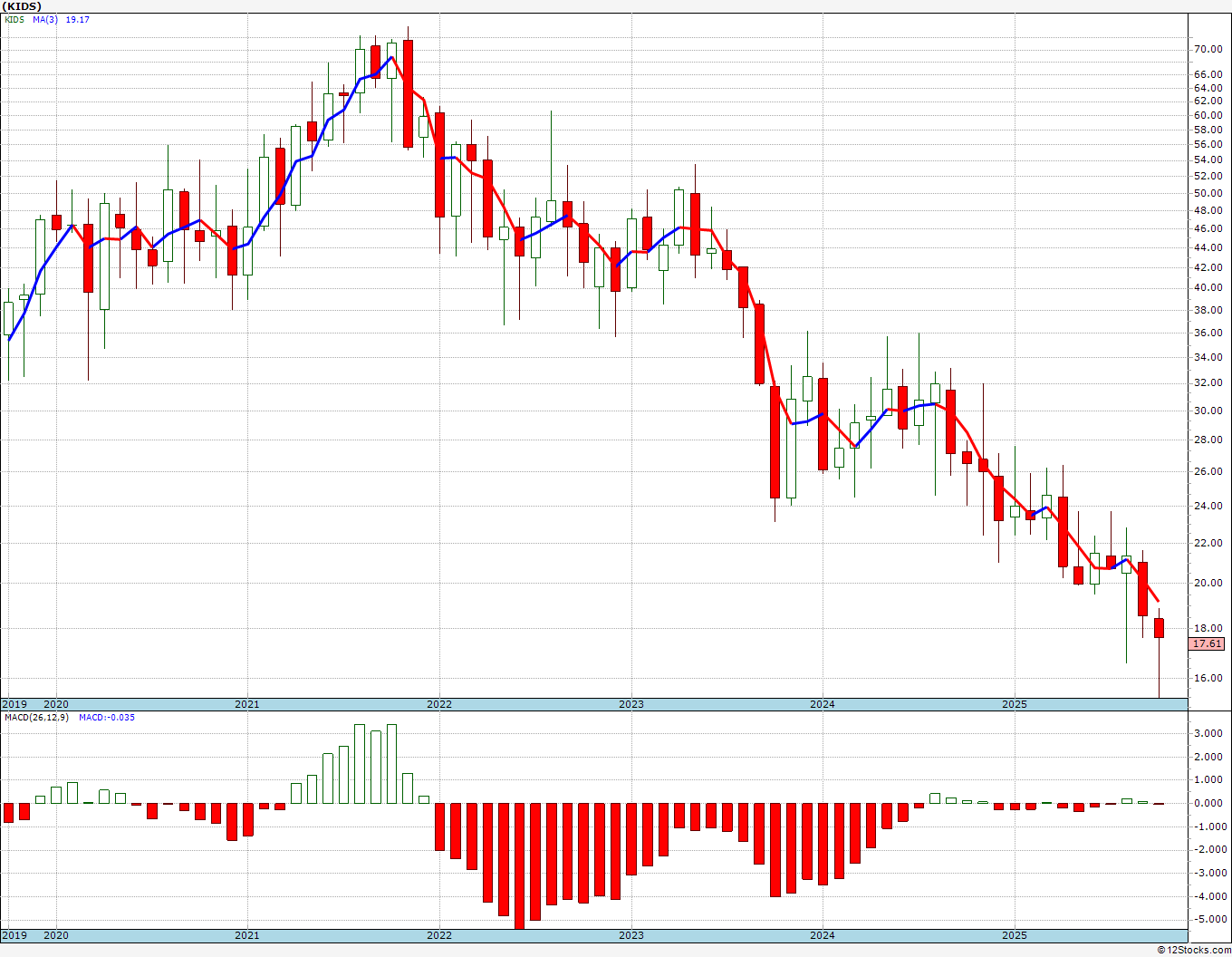Viewport: 1232px width, 957px height.
Task: Click 2024 on the price chart timeline
Action: (x=823, y=704)
